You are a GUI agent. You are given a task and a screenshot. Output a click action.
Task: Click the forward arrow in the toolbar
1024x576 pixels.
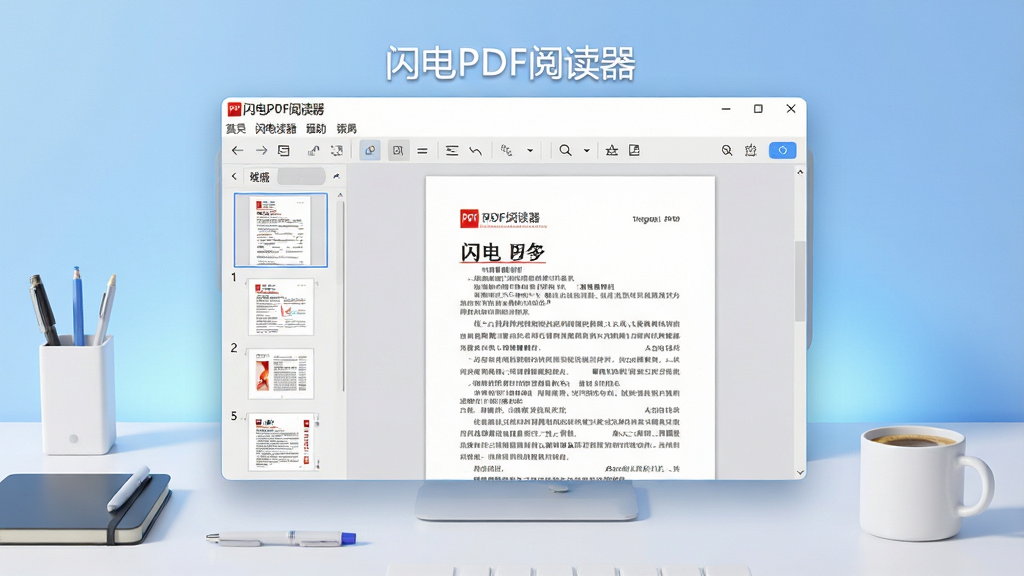pyautogui.click(x=261, y=151)
